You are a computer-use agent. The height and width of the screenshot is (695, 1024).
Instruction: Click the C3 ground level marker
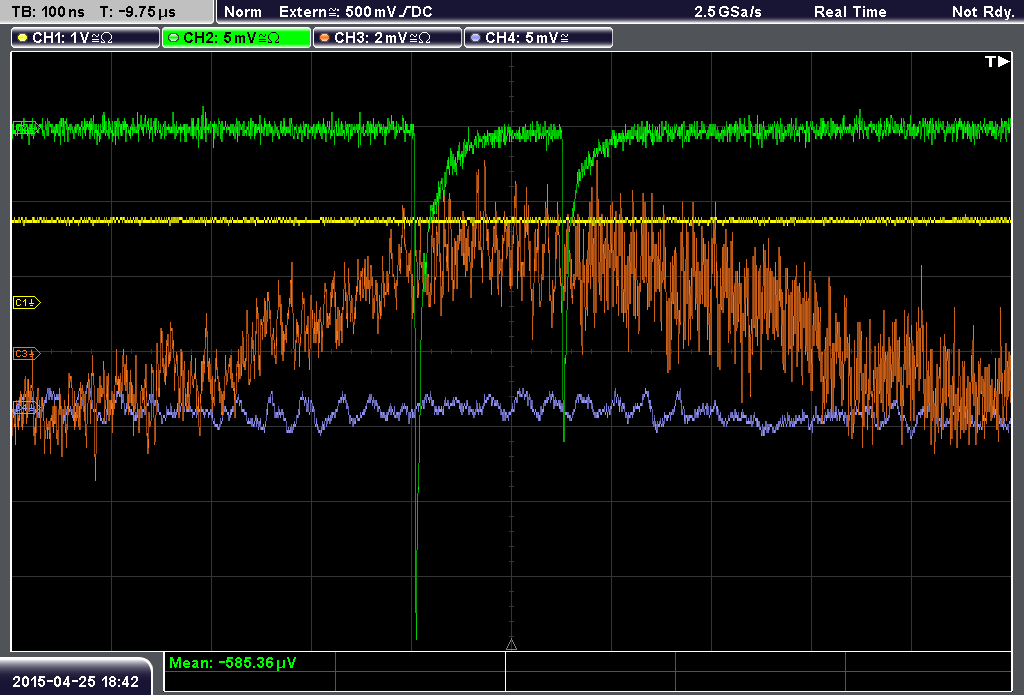tap(27, 353)
